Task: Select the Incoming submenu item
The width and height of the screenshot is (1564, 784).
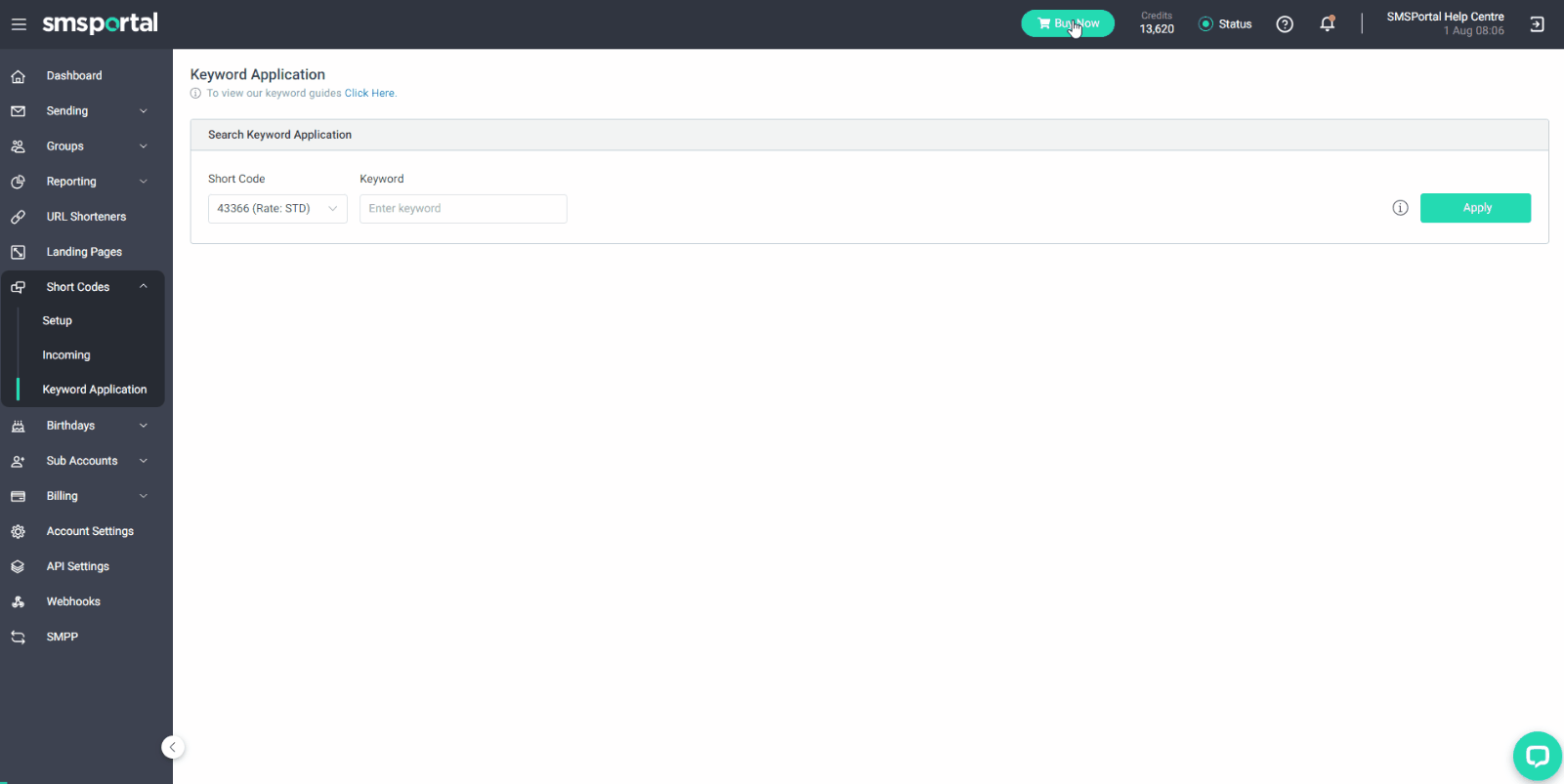Action: point(66,355)
